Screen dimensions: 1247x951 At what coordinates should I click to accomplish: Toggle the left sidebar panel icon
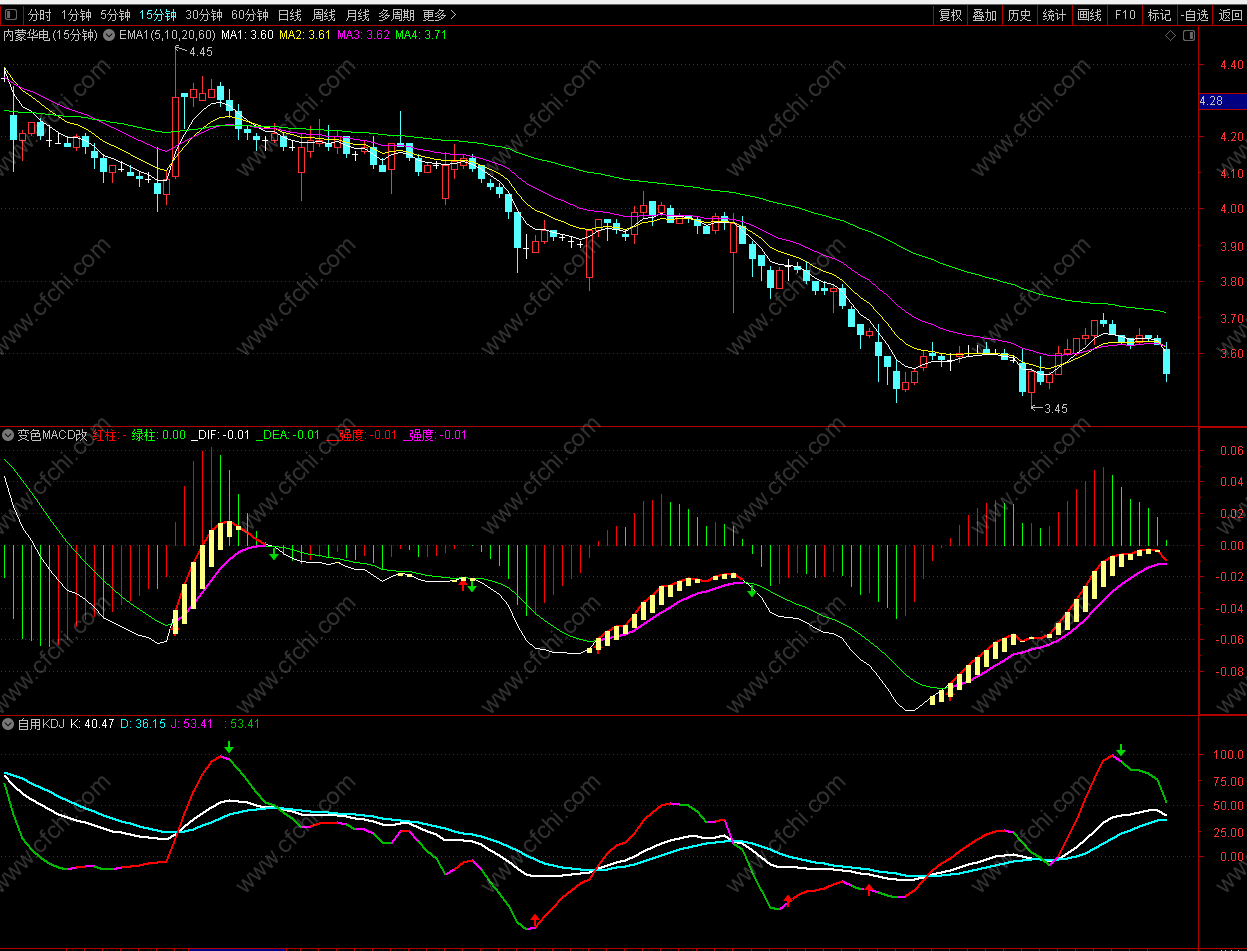tap(11, 15)
